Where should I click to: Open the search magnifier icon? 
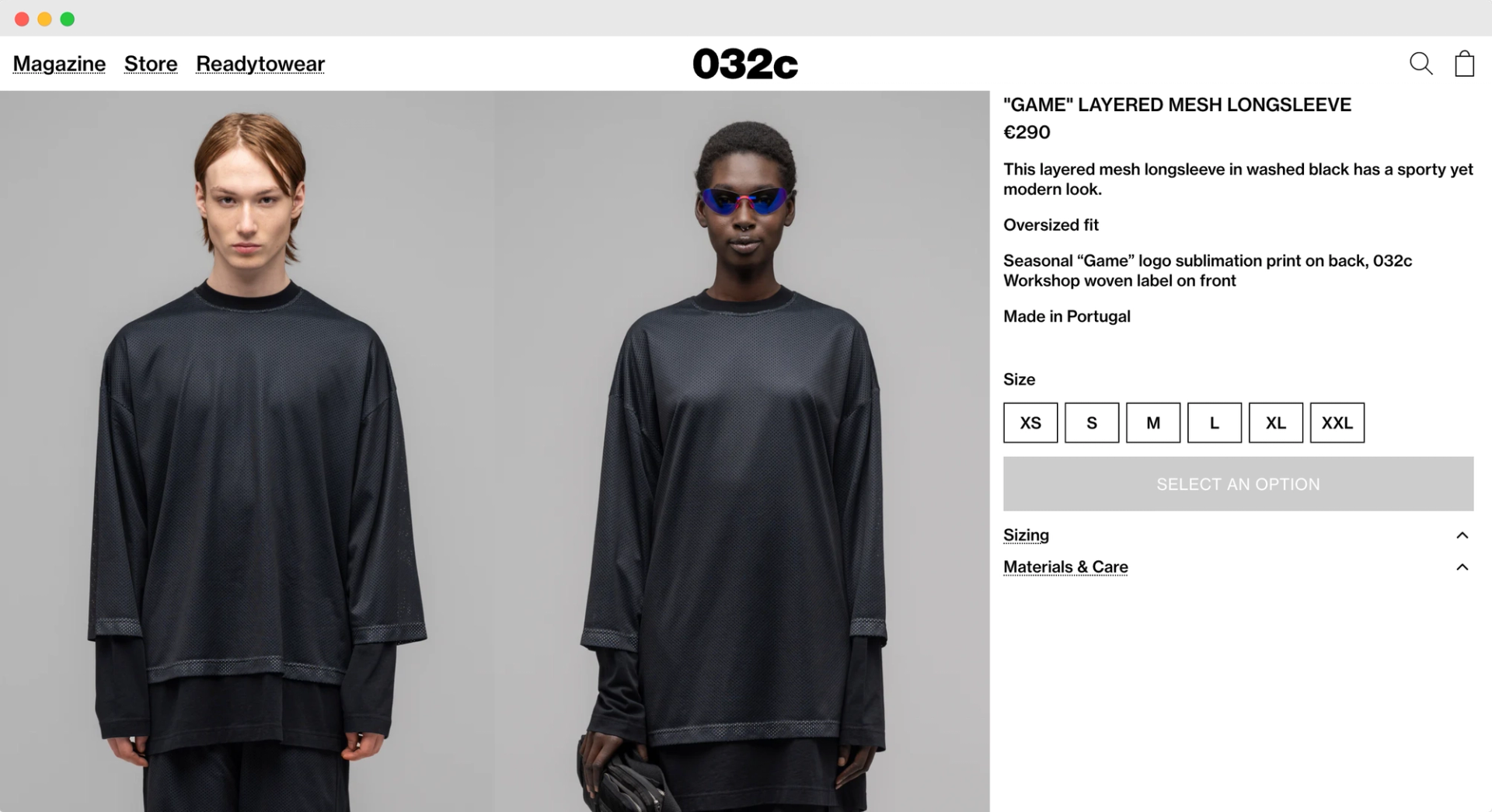(x=1421, y=64)
